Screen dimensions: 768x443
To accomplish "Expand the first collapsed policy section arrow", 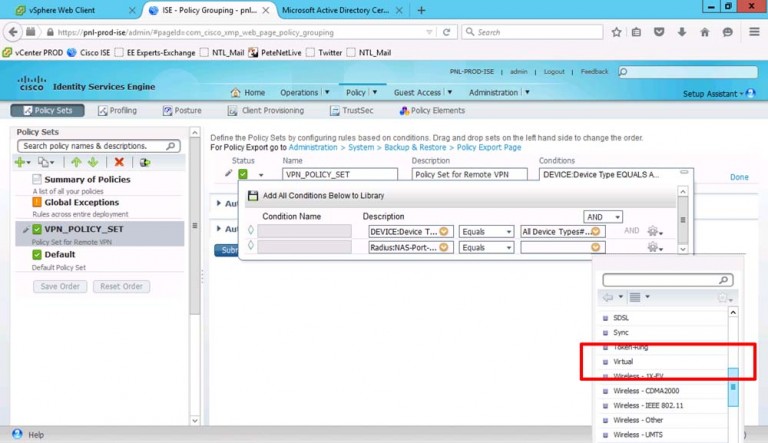I will click(x=218, y=203).
